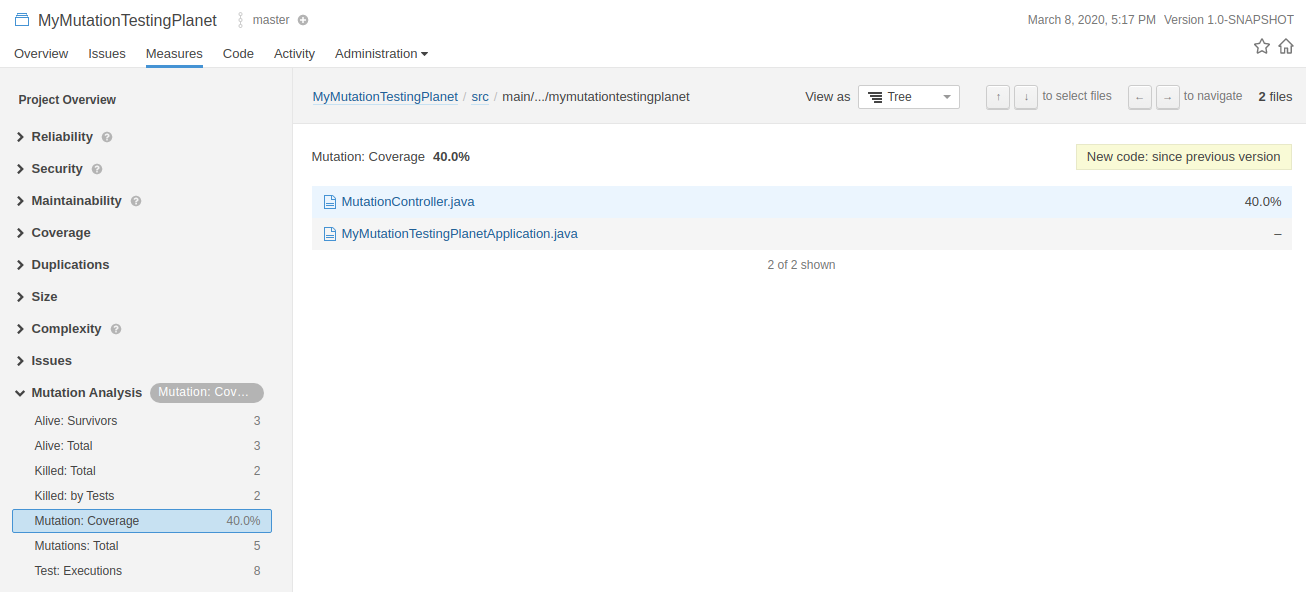Image resolution: width=1306 pixels, height=592 pixels.
Task: Go to the Issues tab in top navigation
Action: click(x=107, y=54)
